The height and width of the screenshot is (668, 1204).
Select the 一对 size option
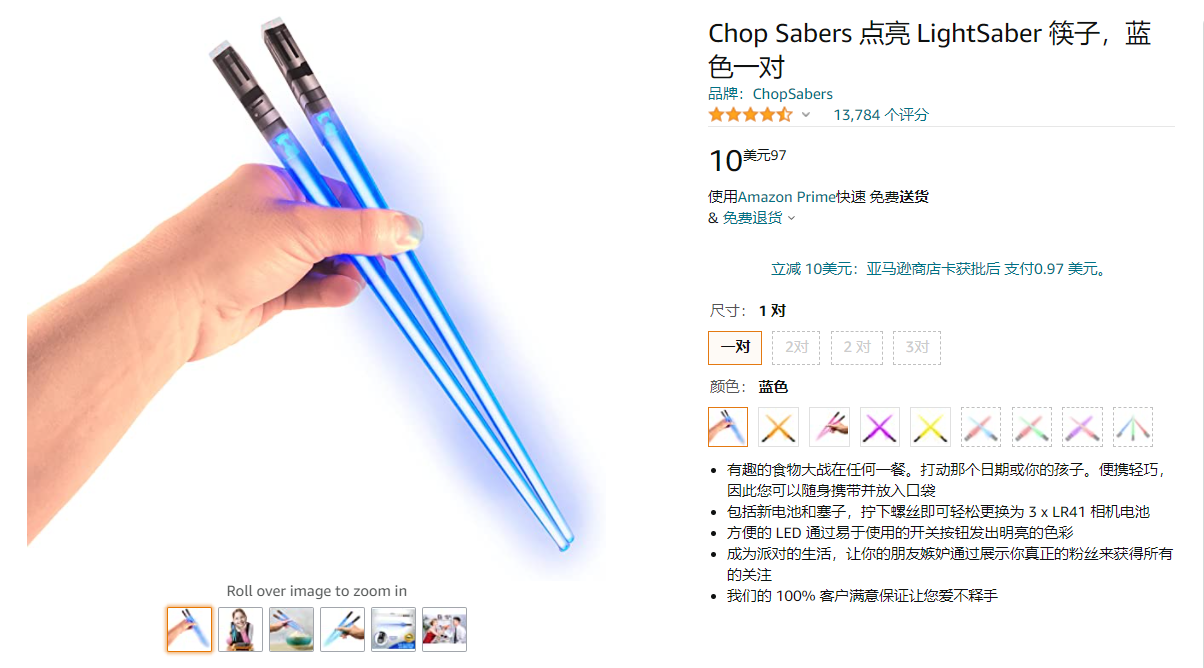click(735, 348)
